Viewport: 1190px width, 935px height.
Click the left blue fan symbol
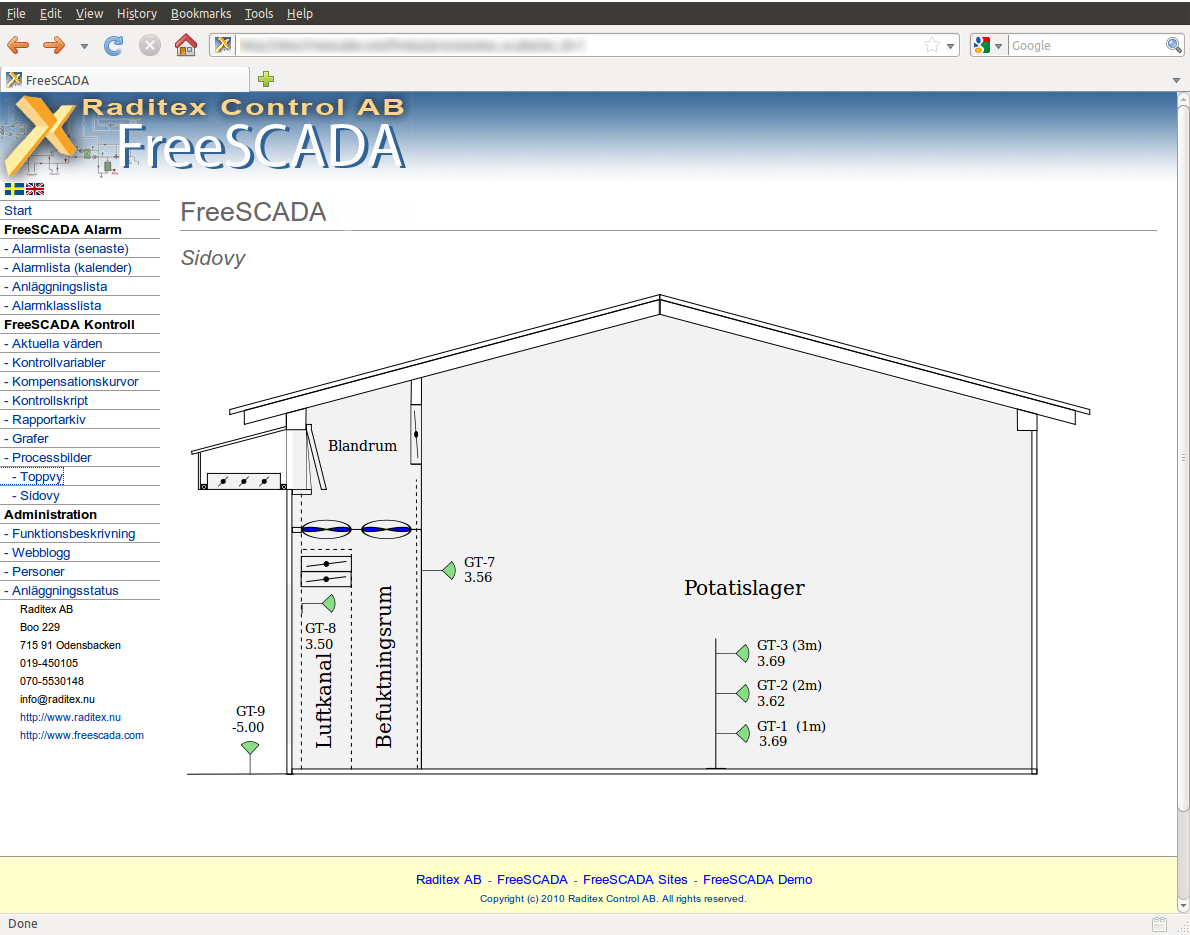pos(326,529)
